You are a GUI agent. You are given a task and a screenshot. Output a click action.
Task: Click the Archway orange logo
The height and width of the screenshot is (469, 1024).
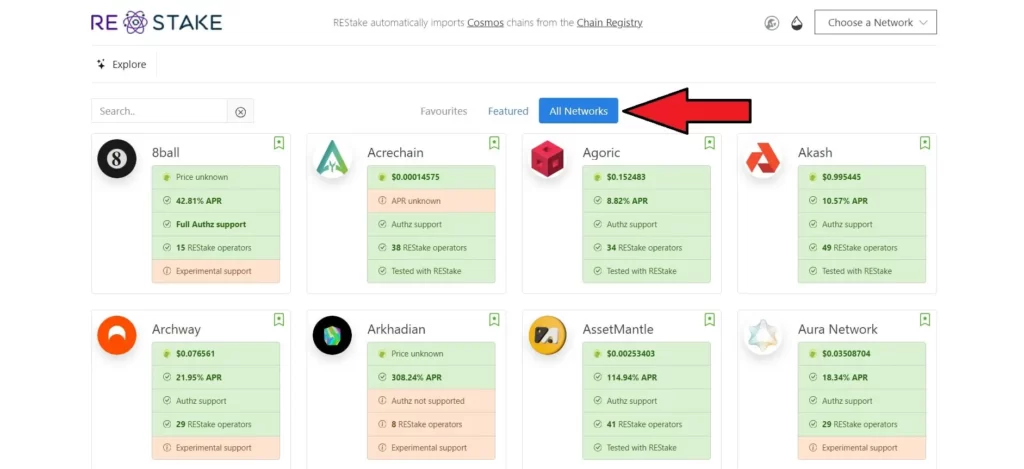[117, 335]
